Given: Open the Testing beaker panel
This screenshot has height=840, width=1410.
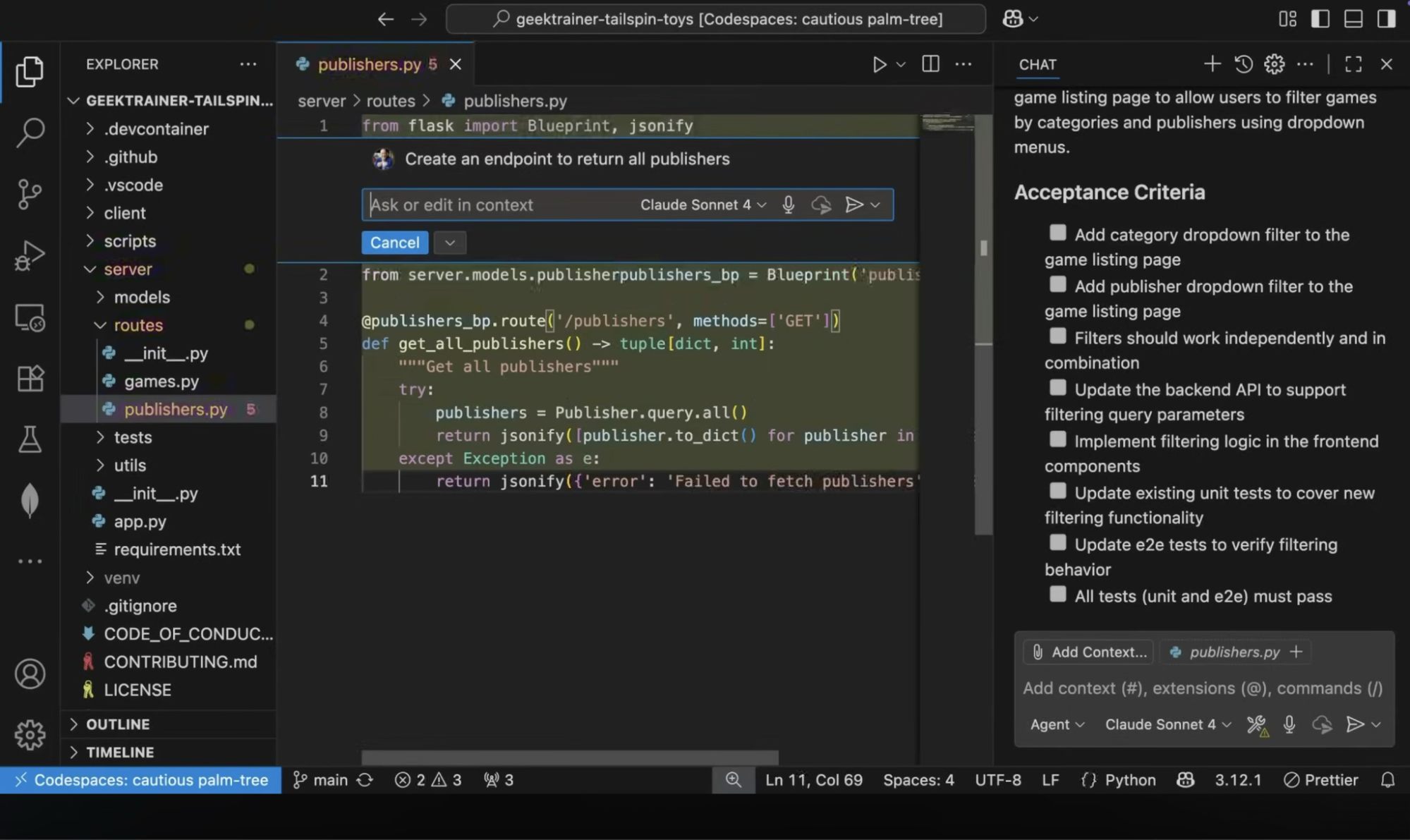Looking at the screenshot, I should coord(30,439).
